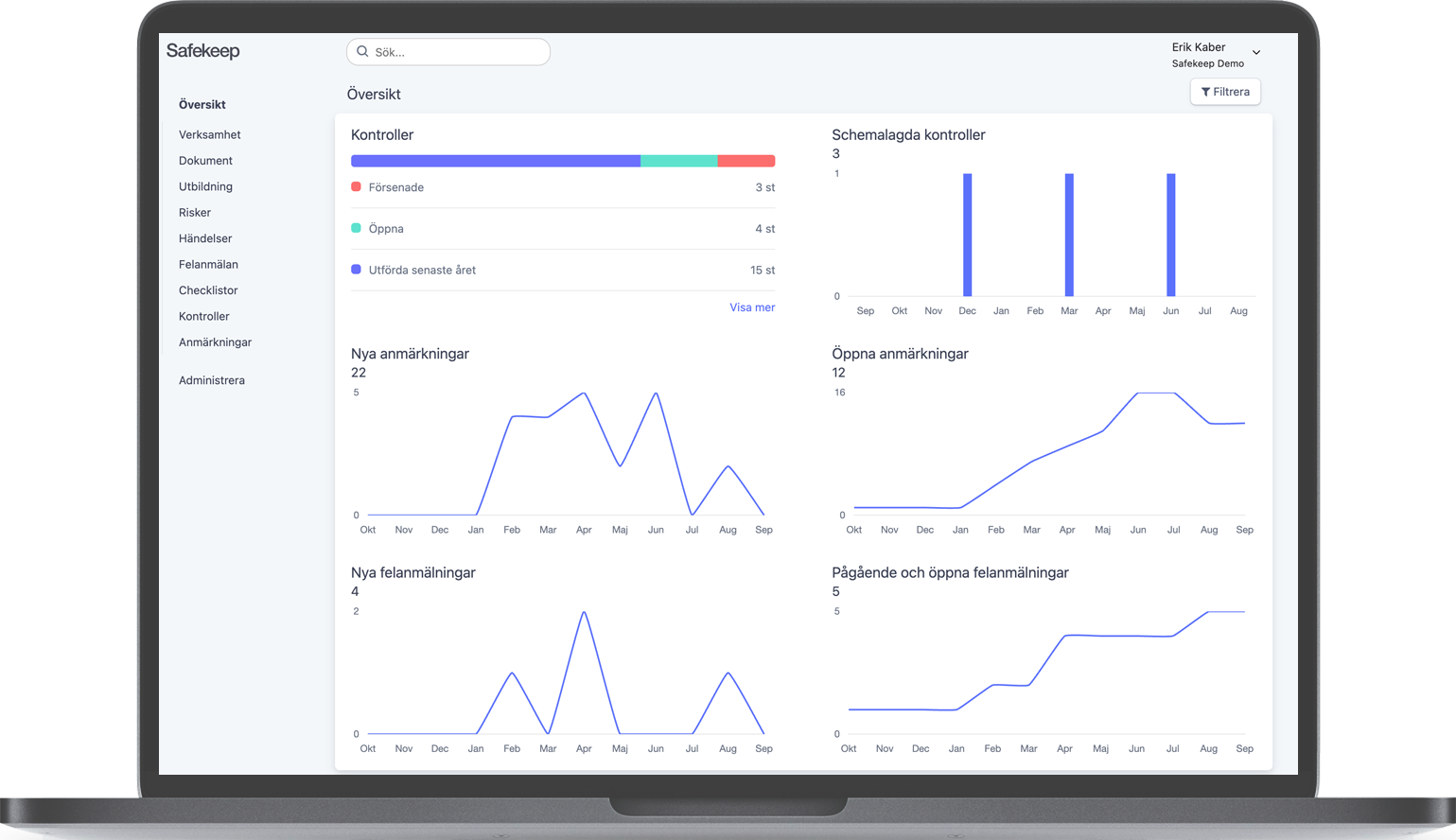
Task: Click the Översikt page heading
Action: [x=374, y=95]
